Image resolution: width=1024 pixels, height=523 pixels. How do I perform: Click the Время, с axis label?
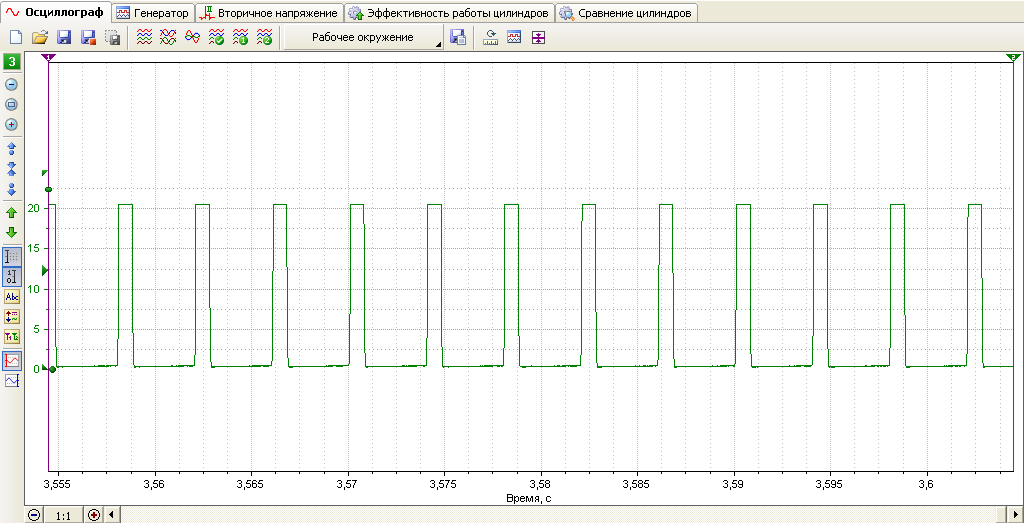pyautogui.click(x=530, y=498)
